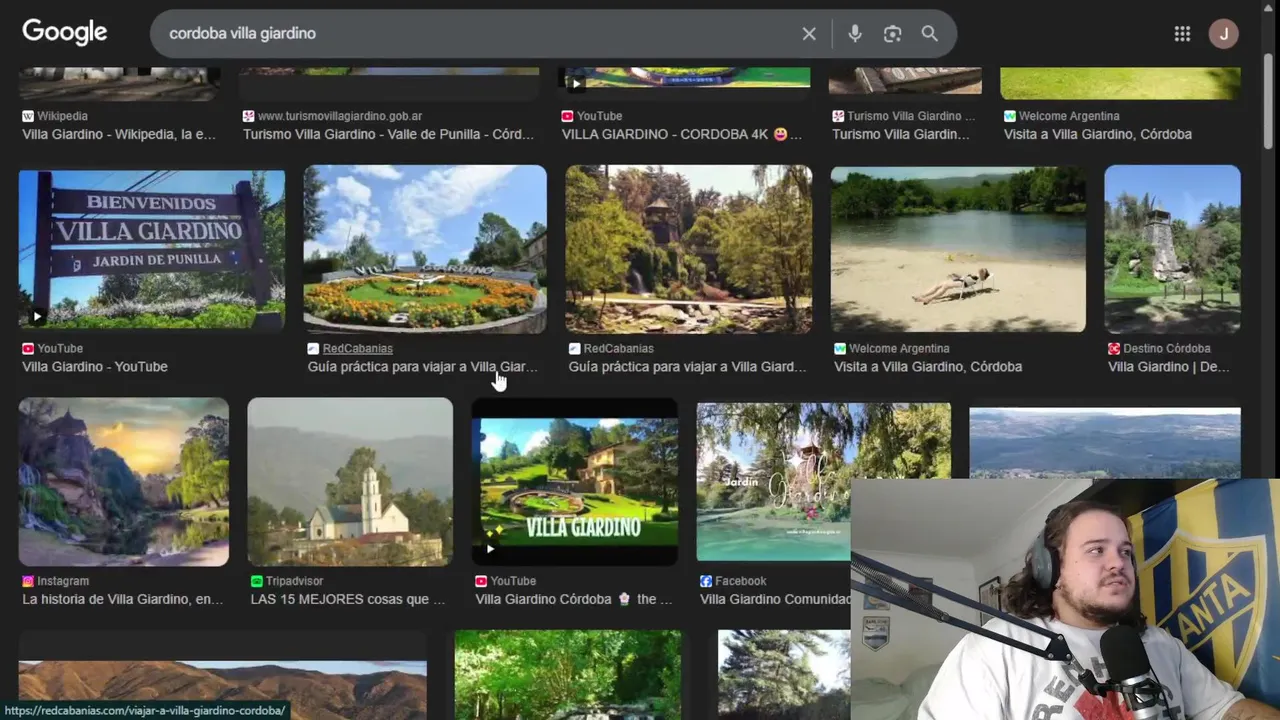Click the play badge on the Bienvenidos thumbnail
1280x720 pixels.
point(37,317)
